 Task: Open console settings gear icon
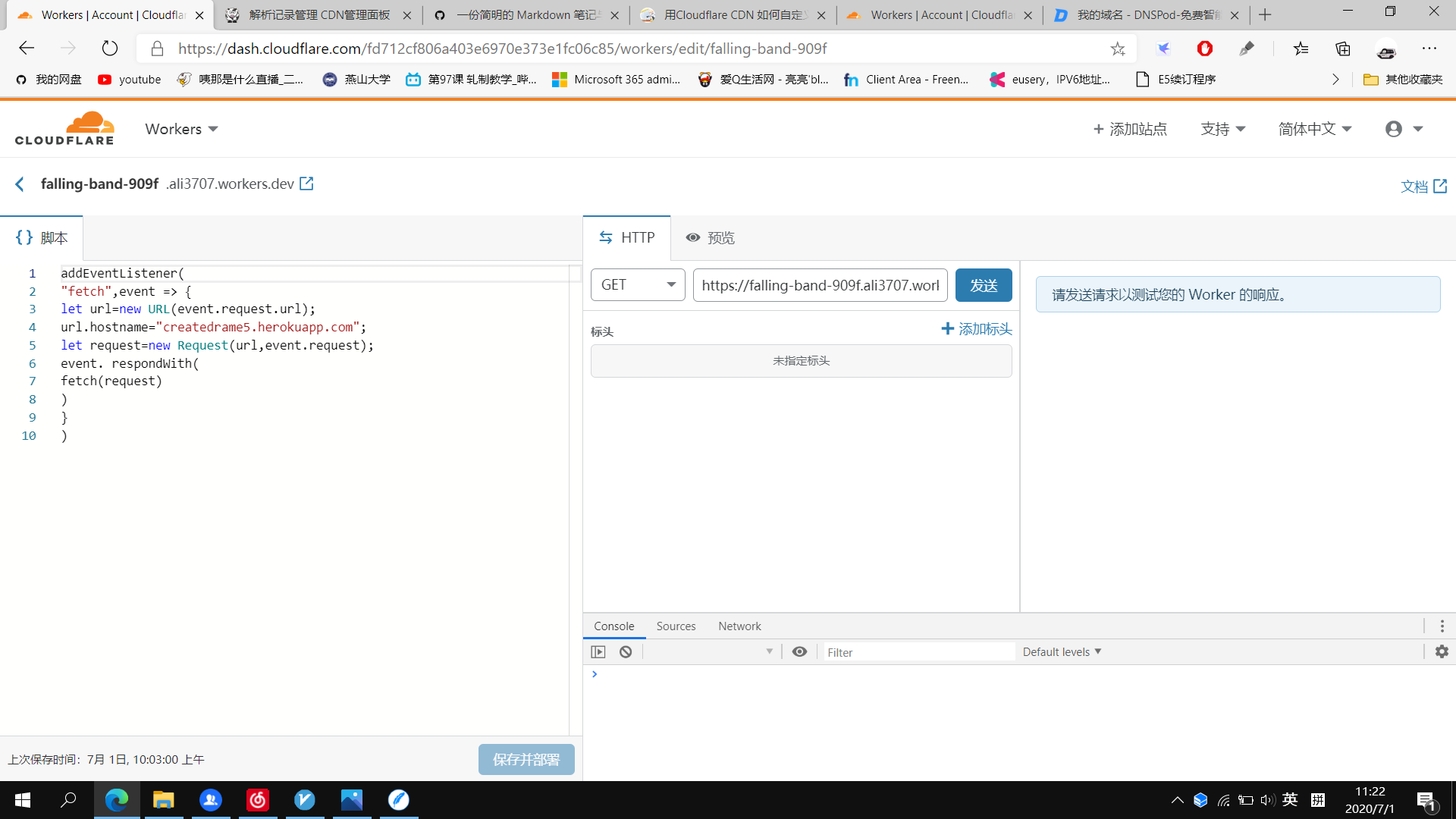pos(1442,652)
